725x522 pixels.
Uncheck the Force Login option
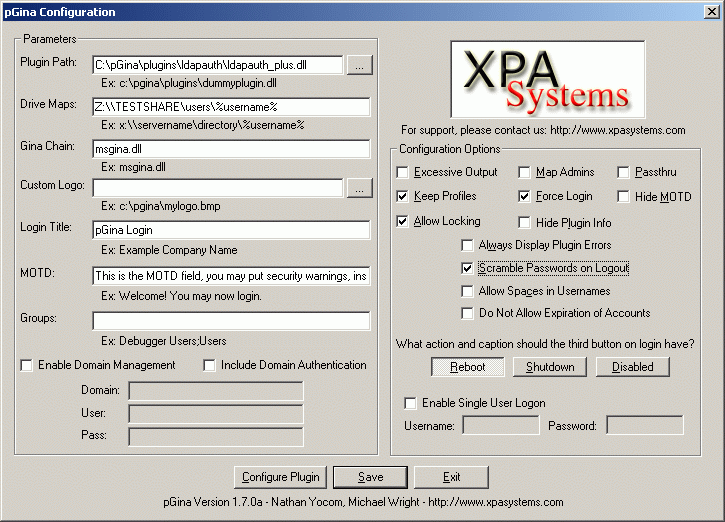525,197
